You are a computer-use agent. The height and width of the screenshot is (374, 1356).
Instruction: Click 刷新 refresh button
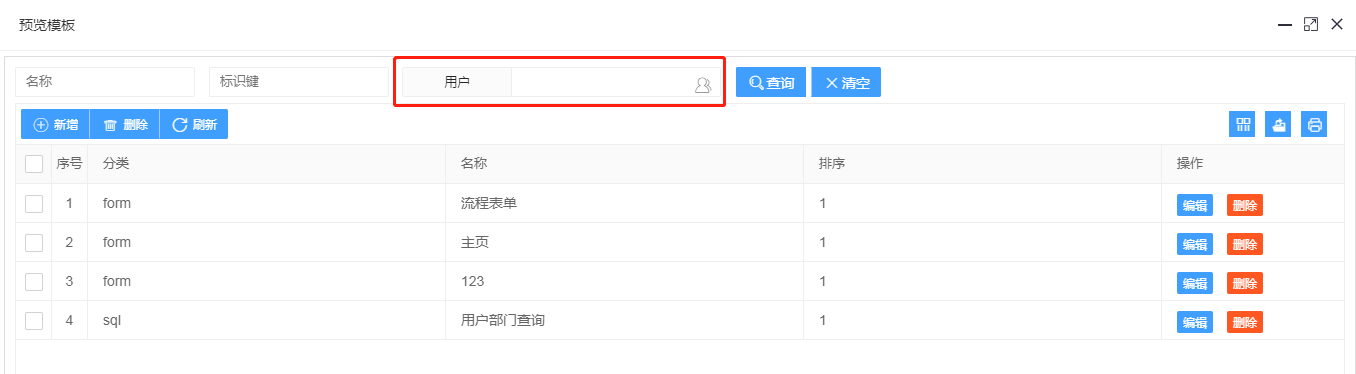coord(194,125)
